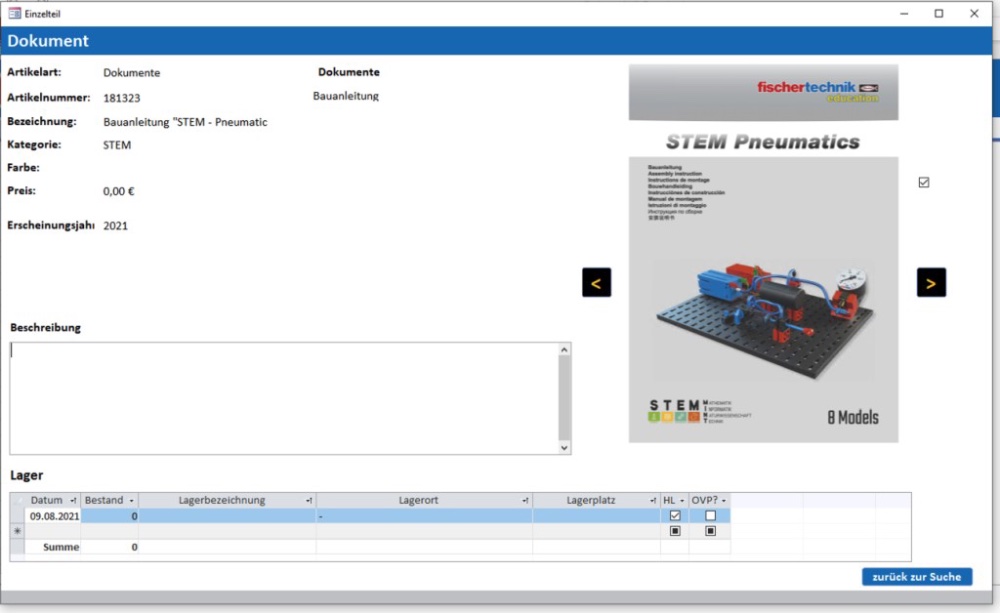The width and height of the screenshot is (1000, 613).
Task: Click the row selector of the 09.08.2021 record
Action: (17, 516)
